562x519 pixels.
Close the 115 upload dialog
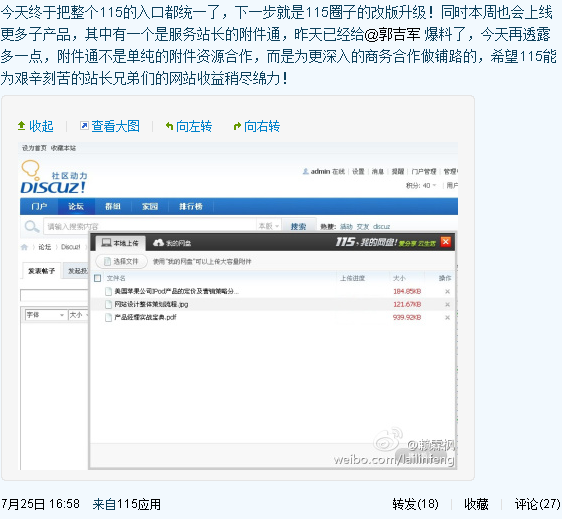pyautogui.click(x=446, y=242)
